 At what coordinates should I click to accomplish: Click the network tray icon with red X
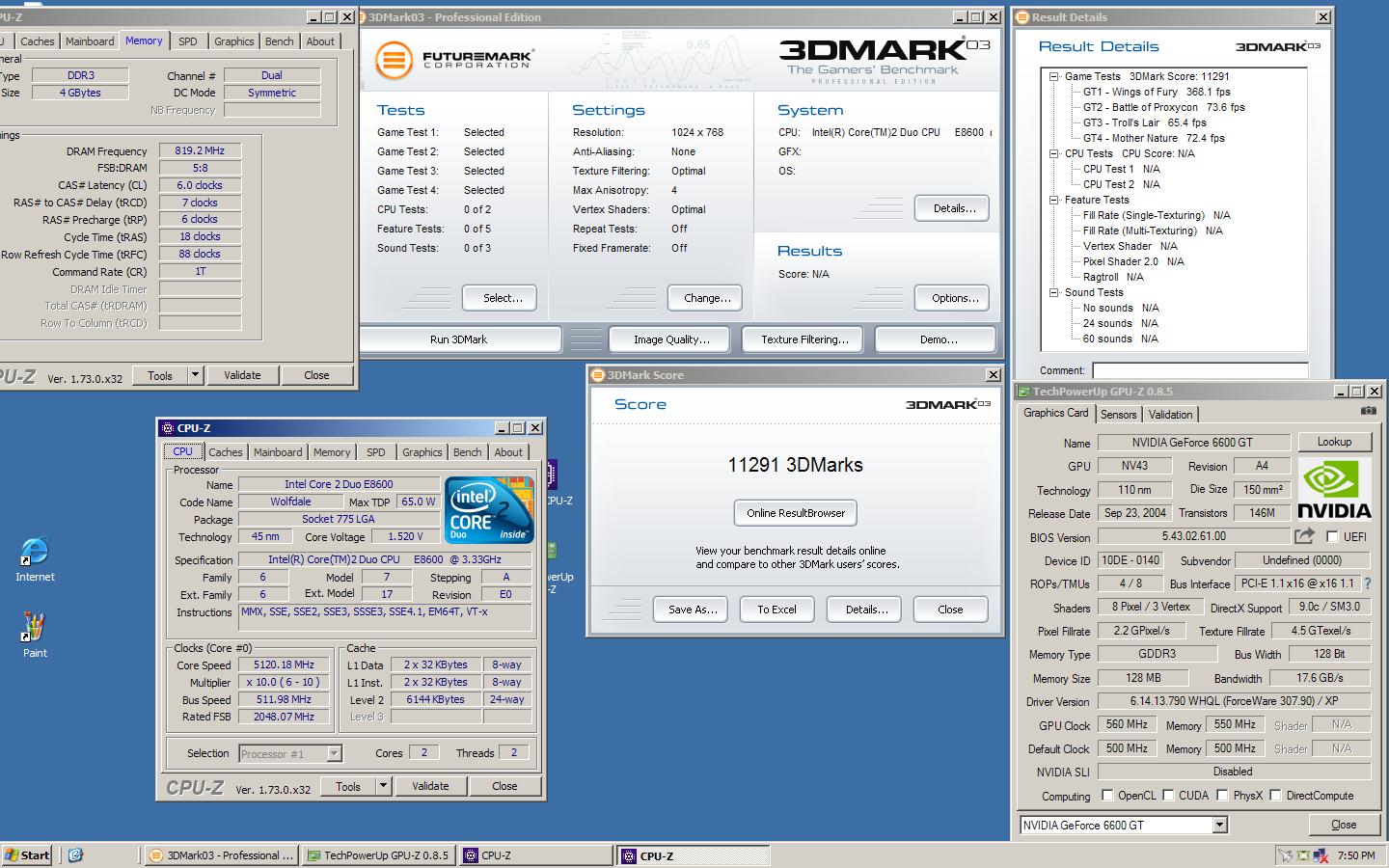tap(1320, 855)
